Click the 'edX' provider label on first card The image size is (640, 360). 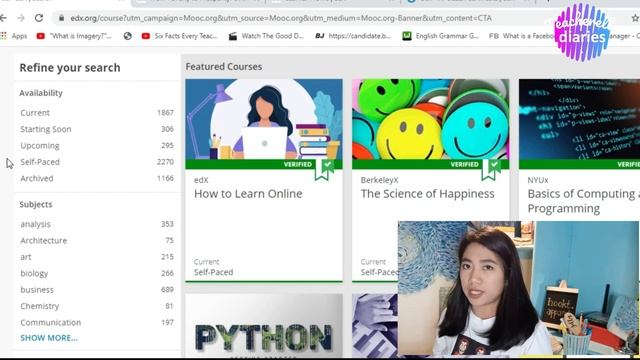click(x=201, y=180)
